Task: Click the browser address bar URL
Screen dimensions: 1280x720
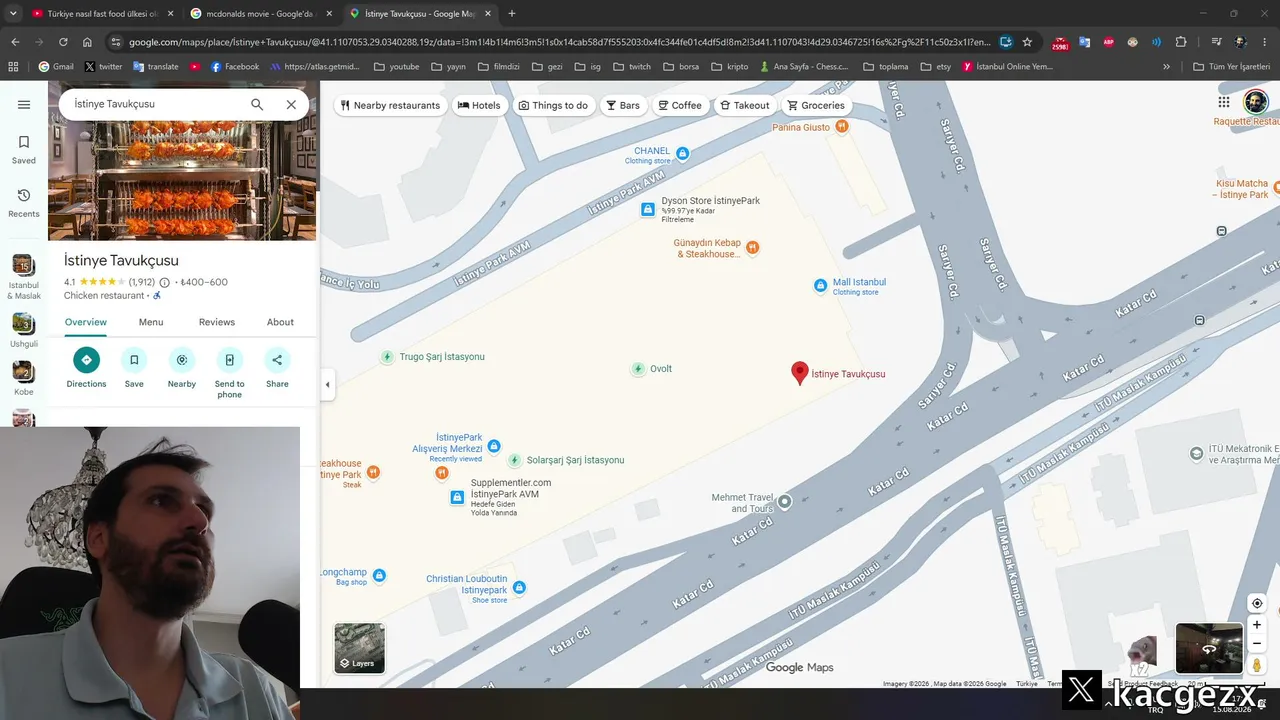Action: coord(560,42)
